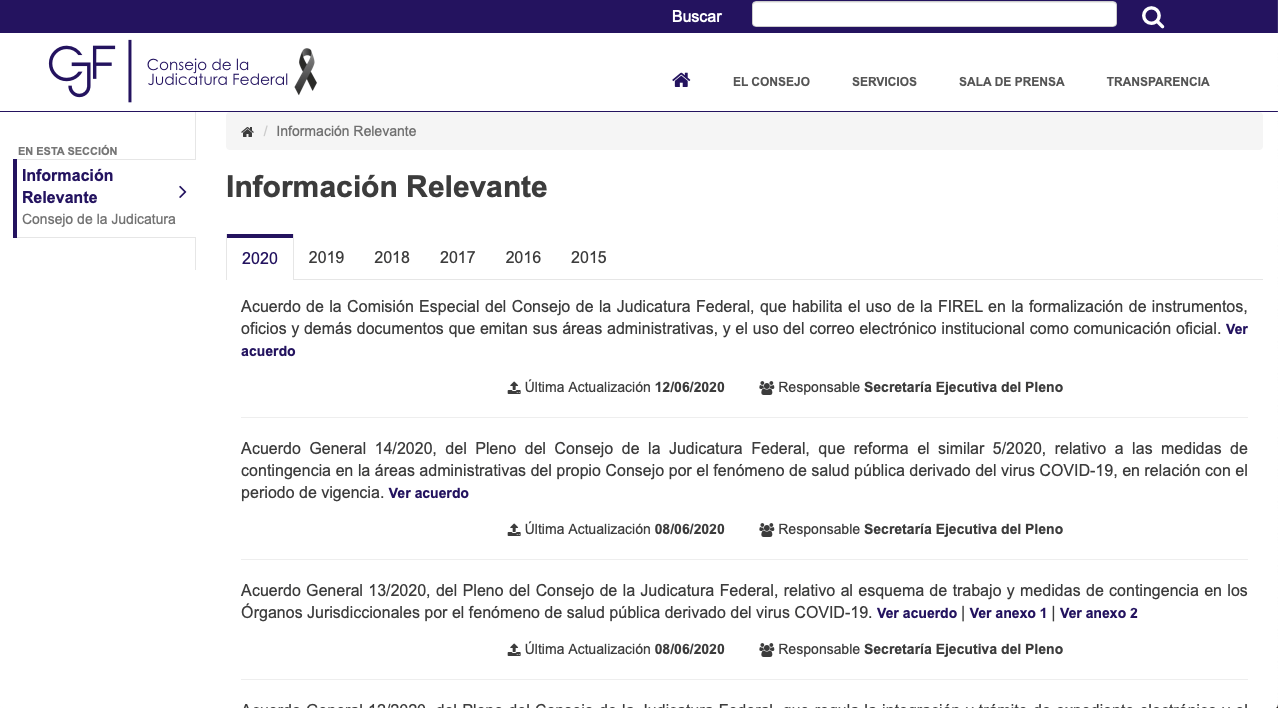Open the El Consejo menu
The height and width of the screenshot is (708, 1278).
coord(771,82)
